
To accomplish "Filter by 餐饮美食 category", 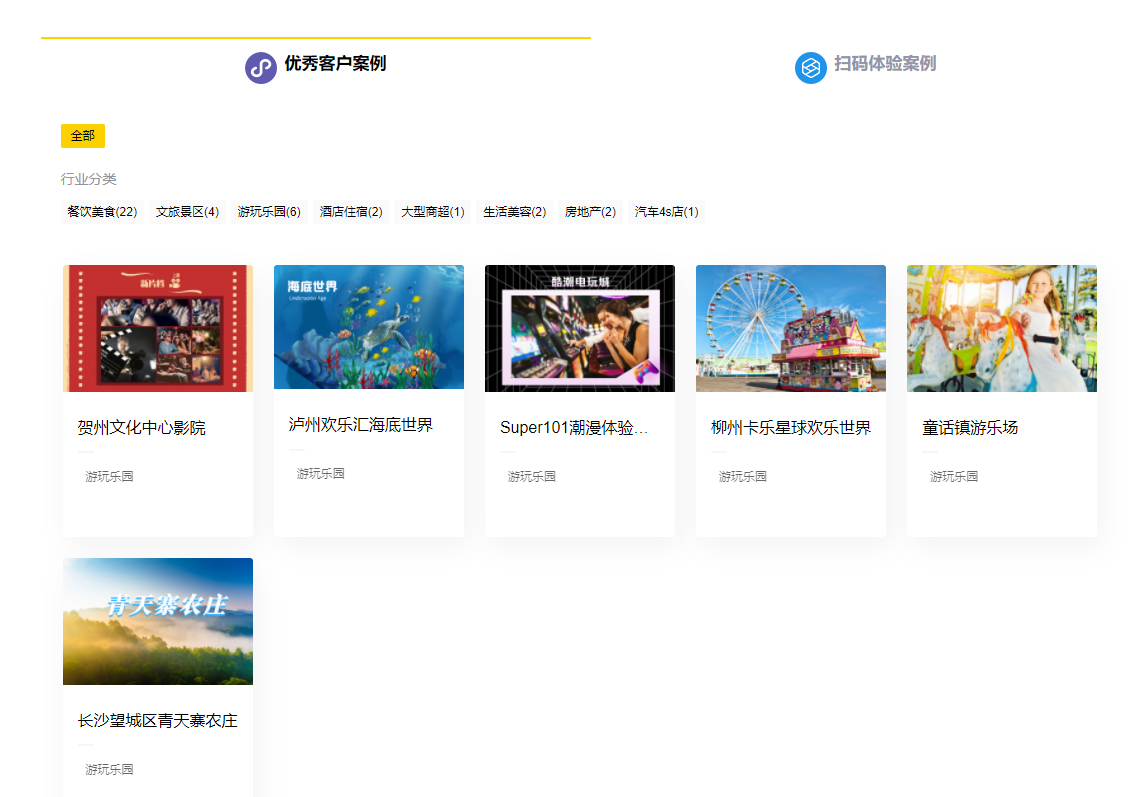I will (x=101, y=211).
